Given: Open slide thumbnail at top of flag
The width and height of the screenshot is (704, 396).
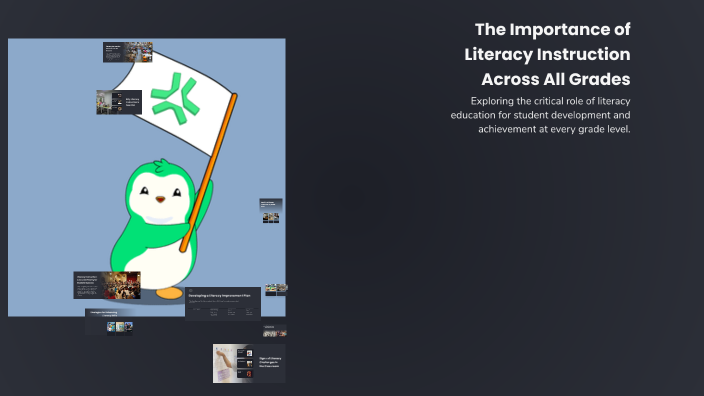Looking at the screenshot, I should coord(128,52).
